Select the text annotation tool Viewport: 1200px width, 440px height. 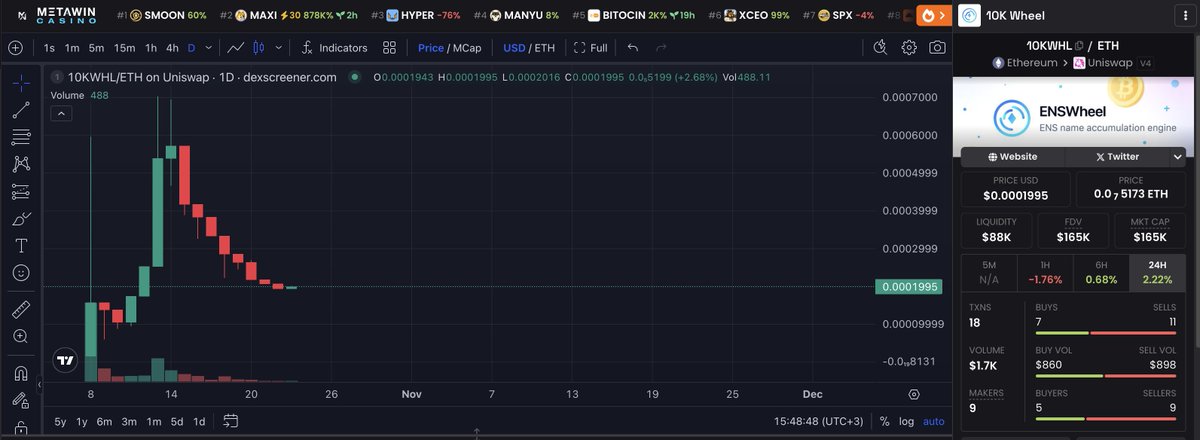pos(20,245)
